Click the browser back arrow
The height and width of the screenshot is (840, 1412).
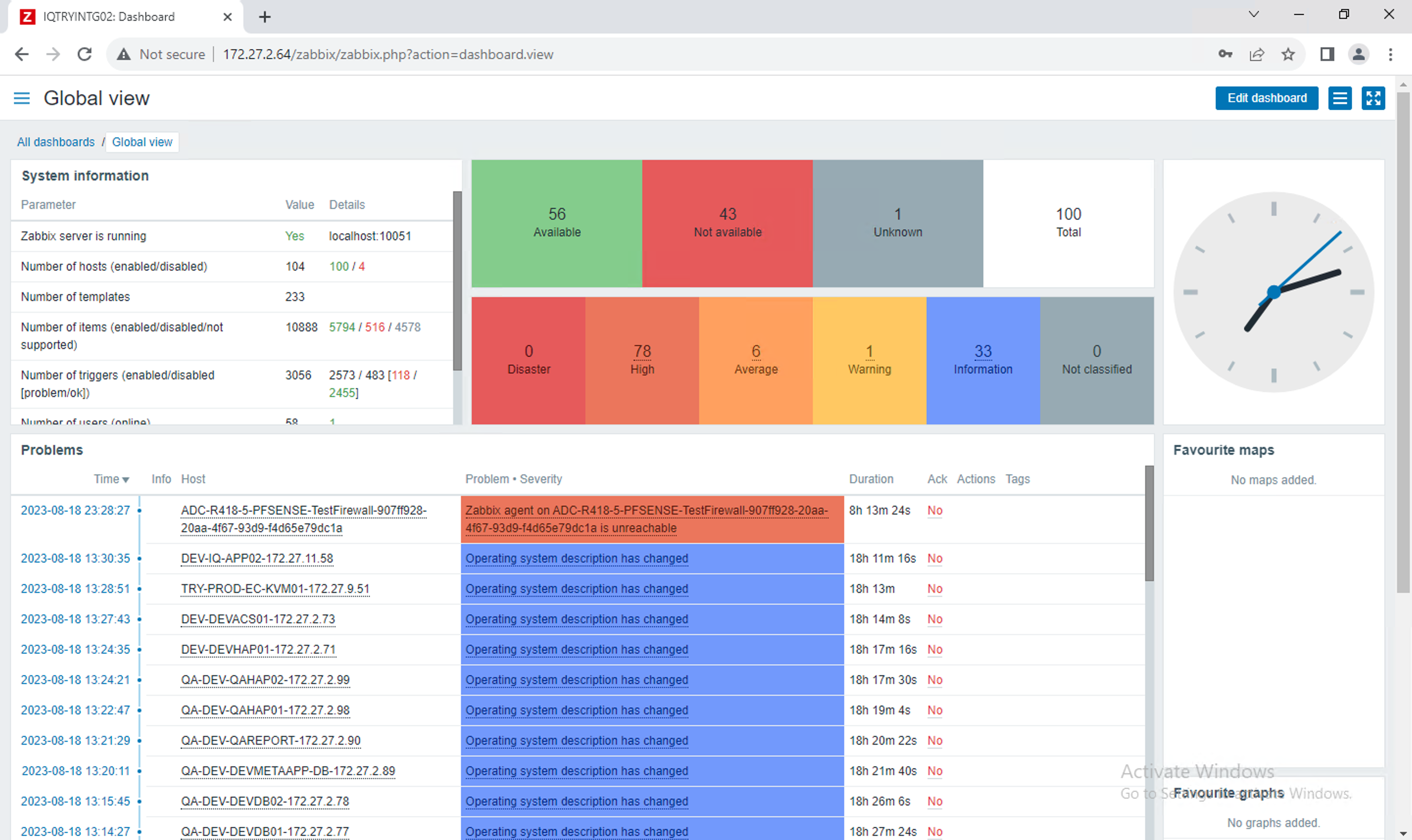pos(22,54)
